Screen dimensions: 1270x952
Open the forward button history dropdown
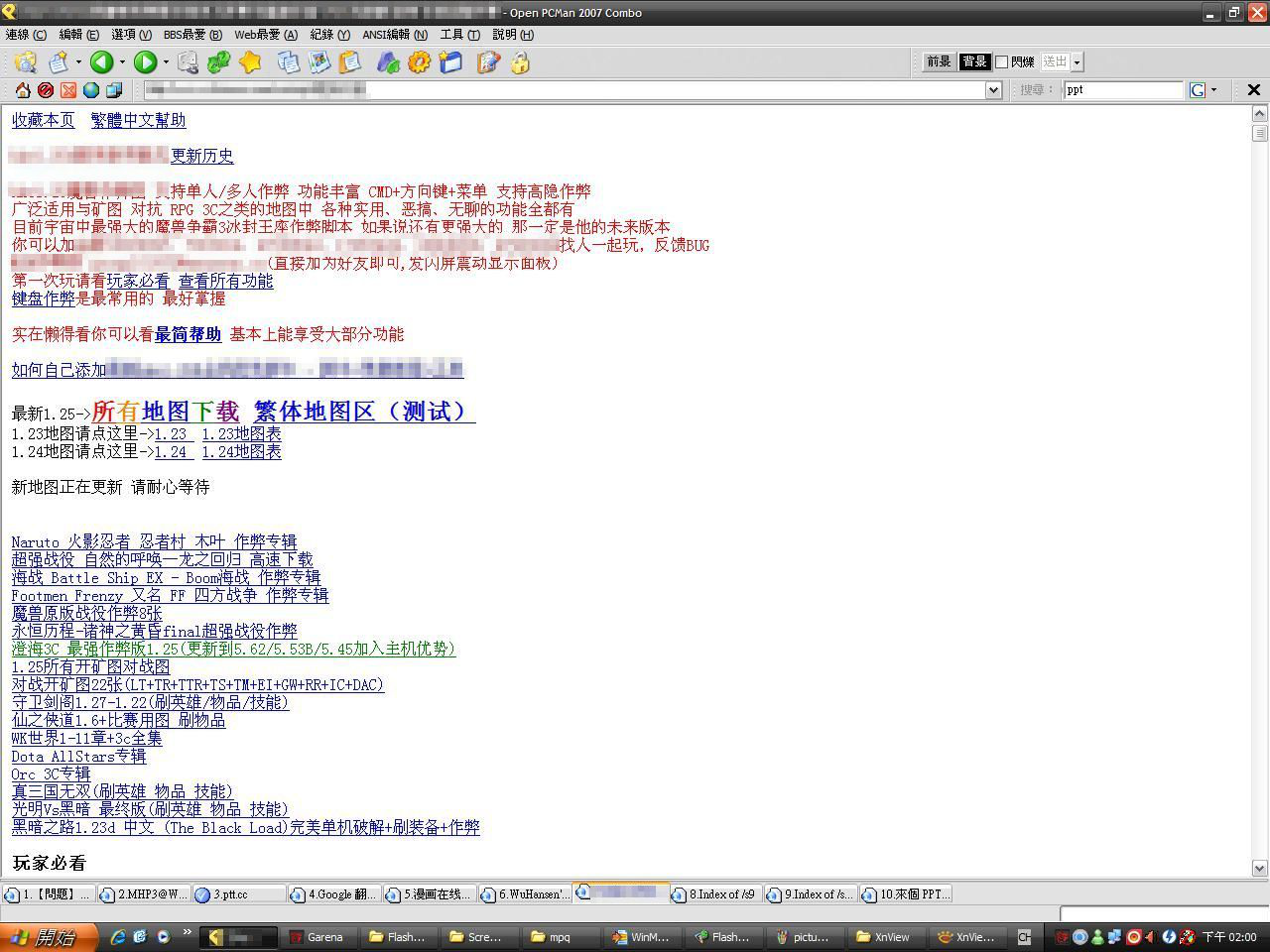pyautogui.click(x=166, y=62)
